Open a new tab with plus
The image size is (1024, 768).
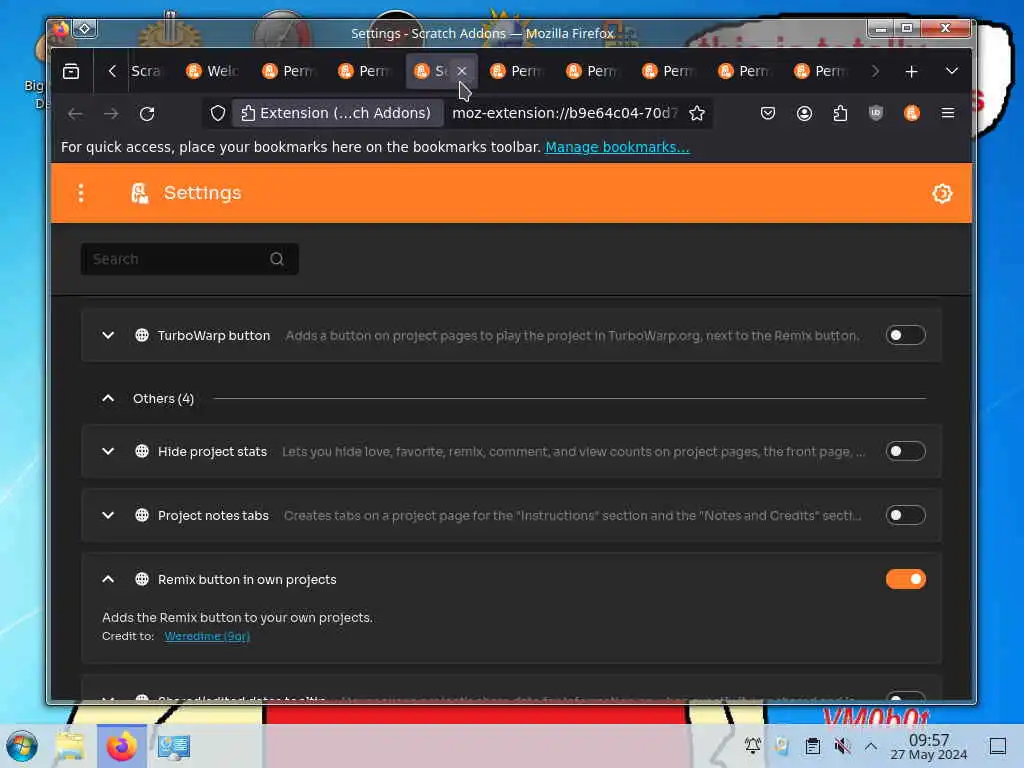[911, 71]
